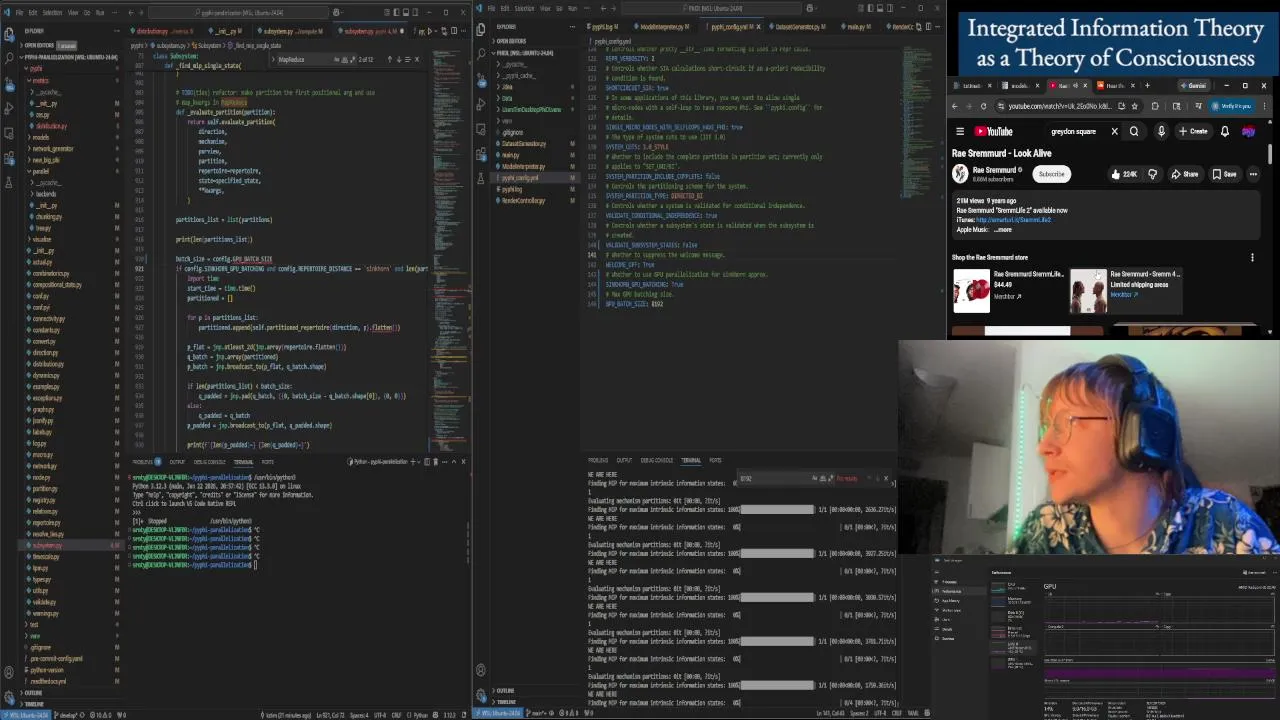The width and height of the screenshot is (1280, 720).
Task: Open Extensions icon in right VS Code window
Action: coord(481,154)
